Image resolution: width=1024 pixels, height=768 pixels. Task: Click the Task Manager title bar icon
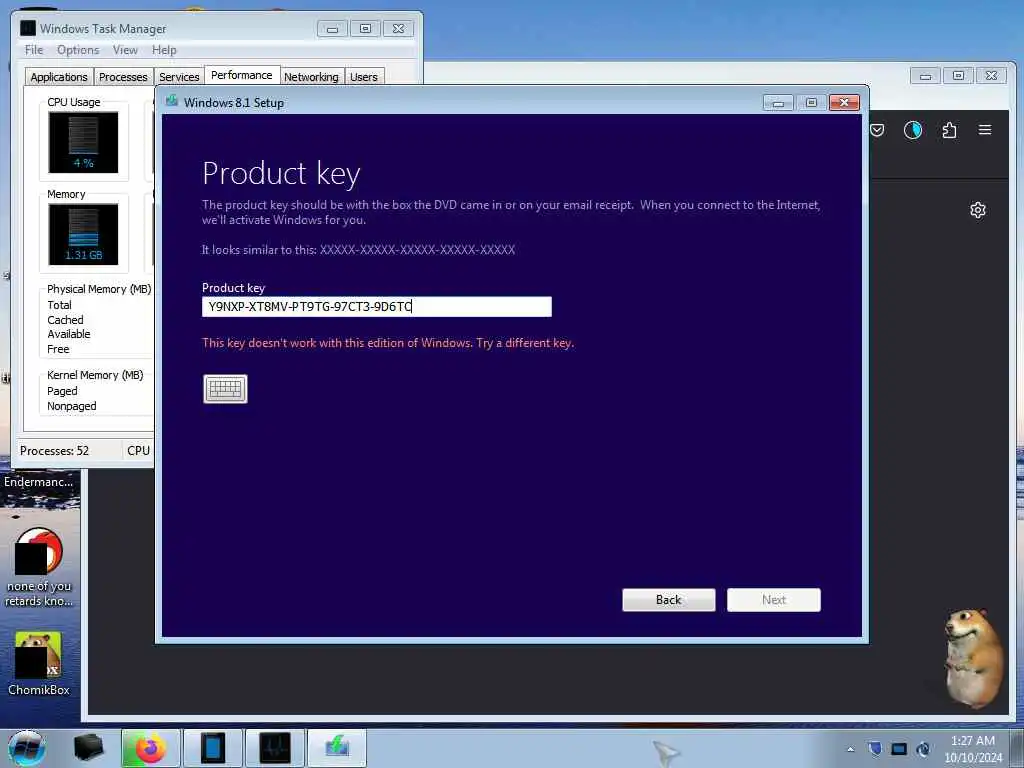(x=28, y=28)
